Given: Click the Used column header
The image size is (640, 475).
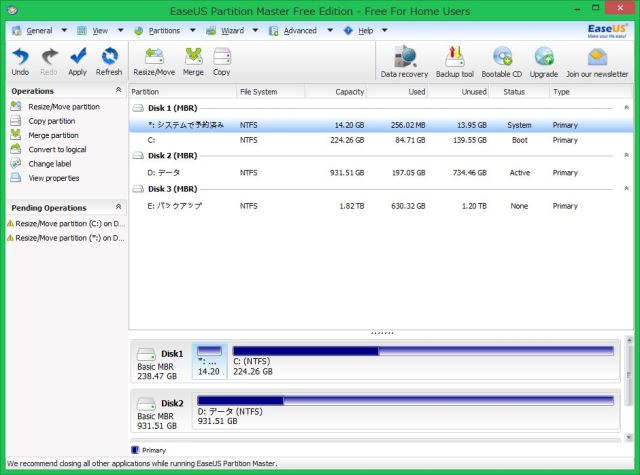Looking at the screenshot, I should pos(397,92).
